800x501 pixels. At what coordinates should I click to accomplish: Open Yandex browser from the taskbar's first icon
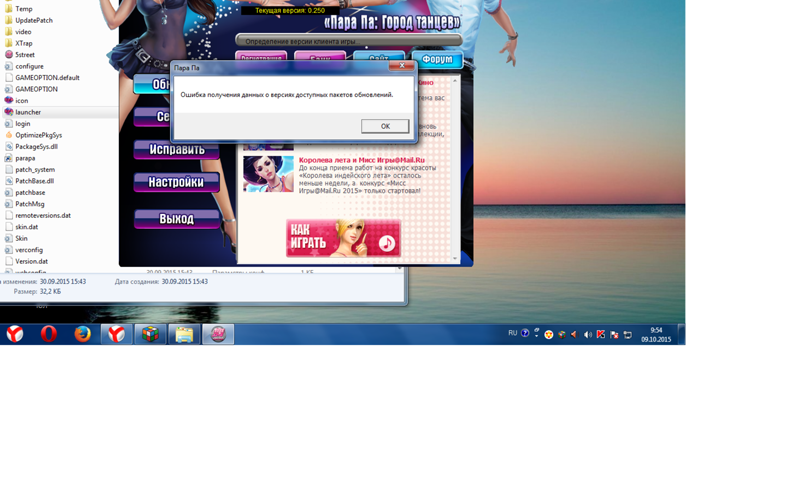(15, 334)
